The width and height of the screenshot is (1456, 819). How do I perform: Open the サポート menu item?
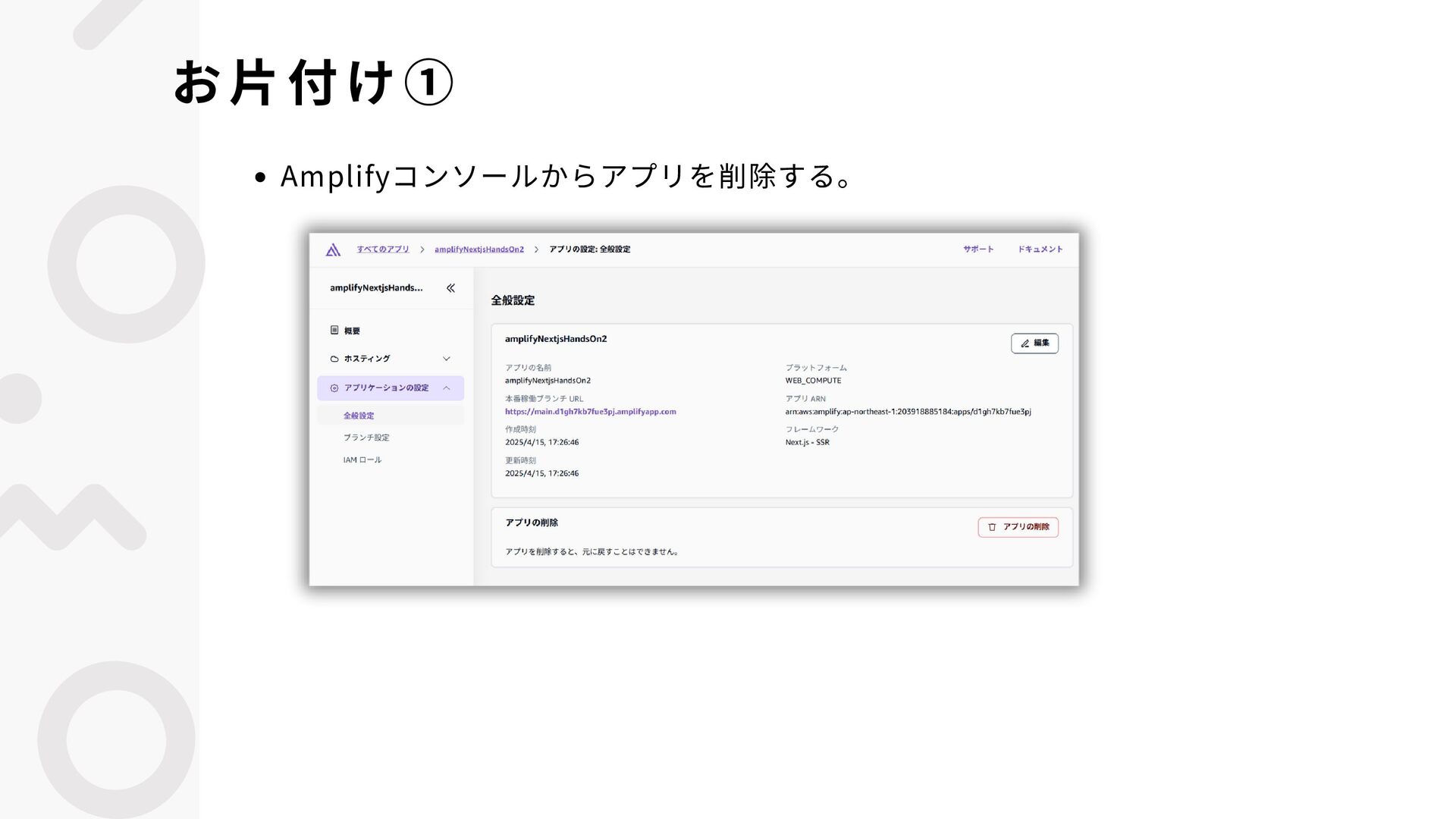[x=978, y=249]
